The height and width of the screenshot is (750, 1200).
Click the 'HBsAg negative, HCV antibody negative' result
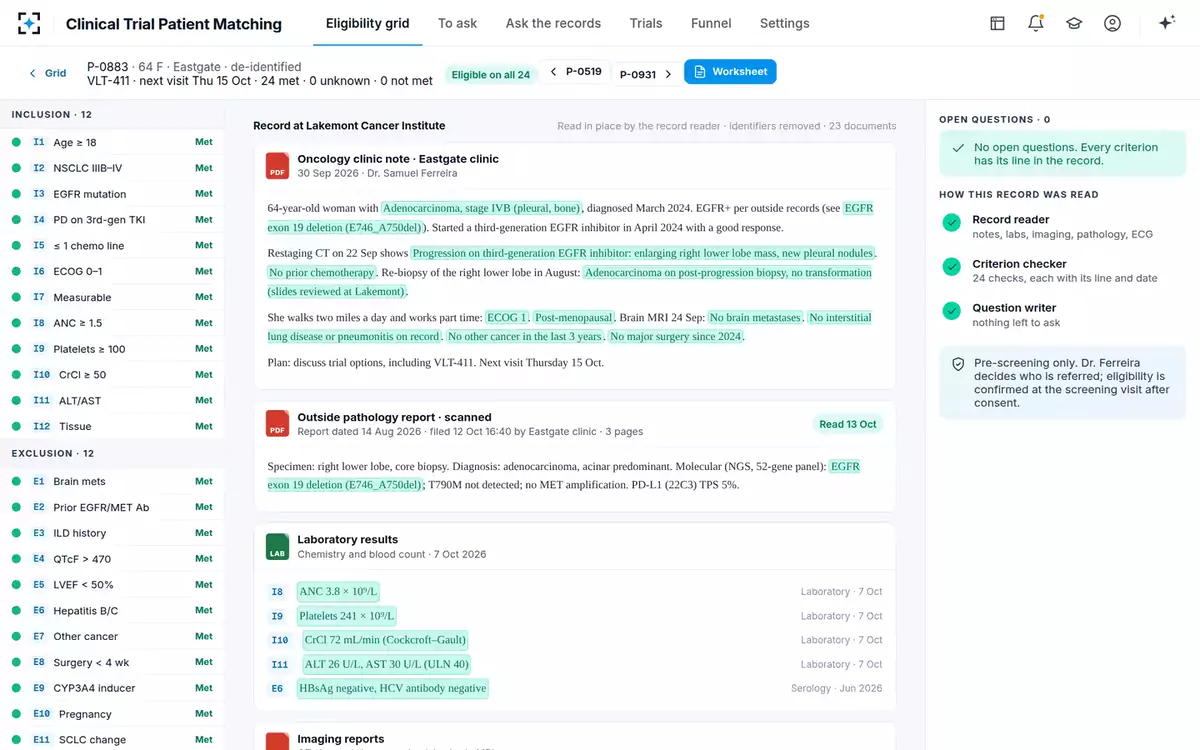[392, 688]
